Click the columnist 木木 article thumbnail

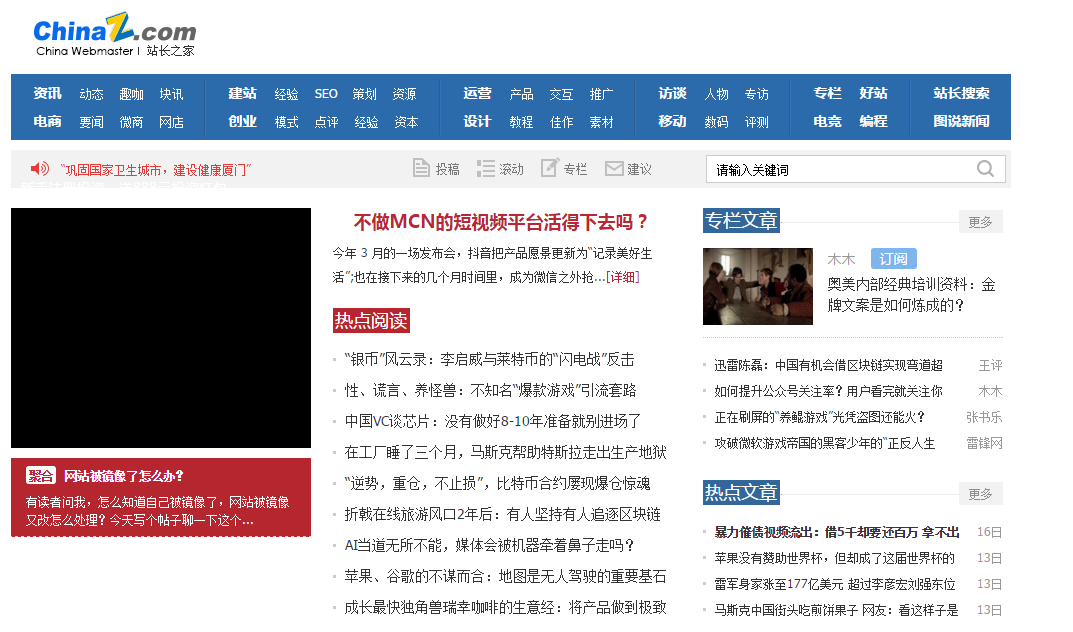758,287
